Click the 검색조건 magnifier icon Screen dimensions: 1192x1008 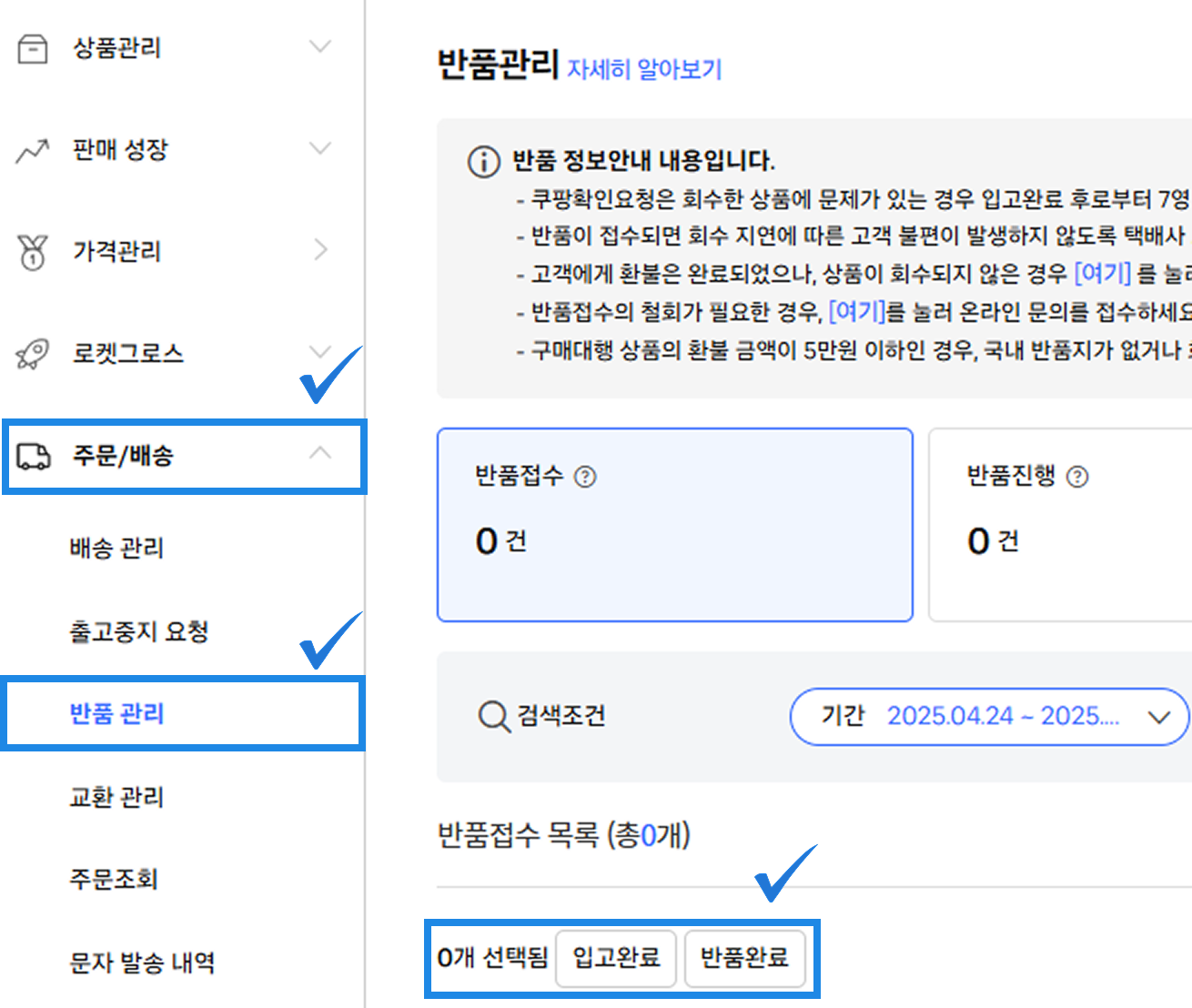pos(493,717)
